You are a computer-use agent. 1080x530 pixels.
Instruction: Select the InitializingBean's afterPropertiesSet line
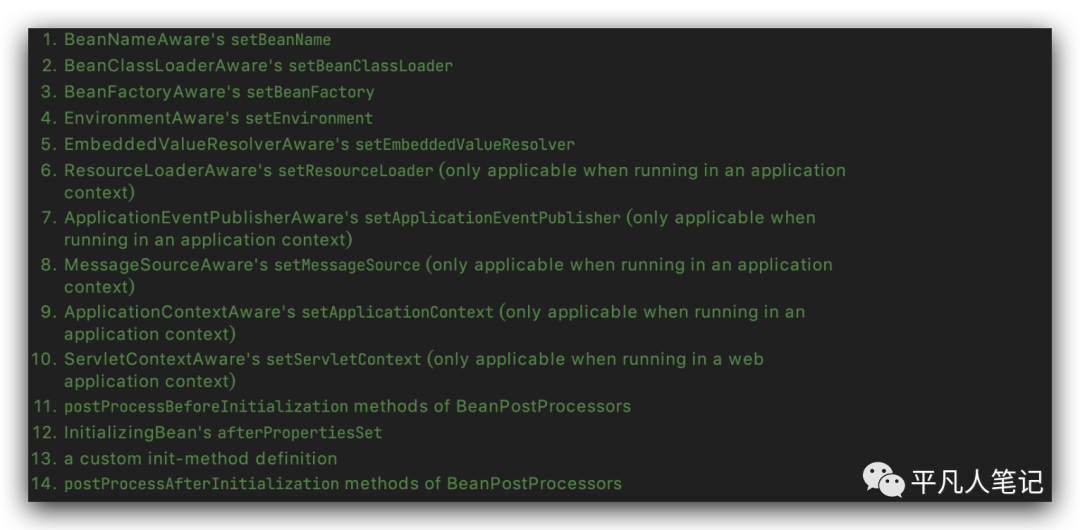pos(223,433)
